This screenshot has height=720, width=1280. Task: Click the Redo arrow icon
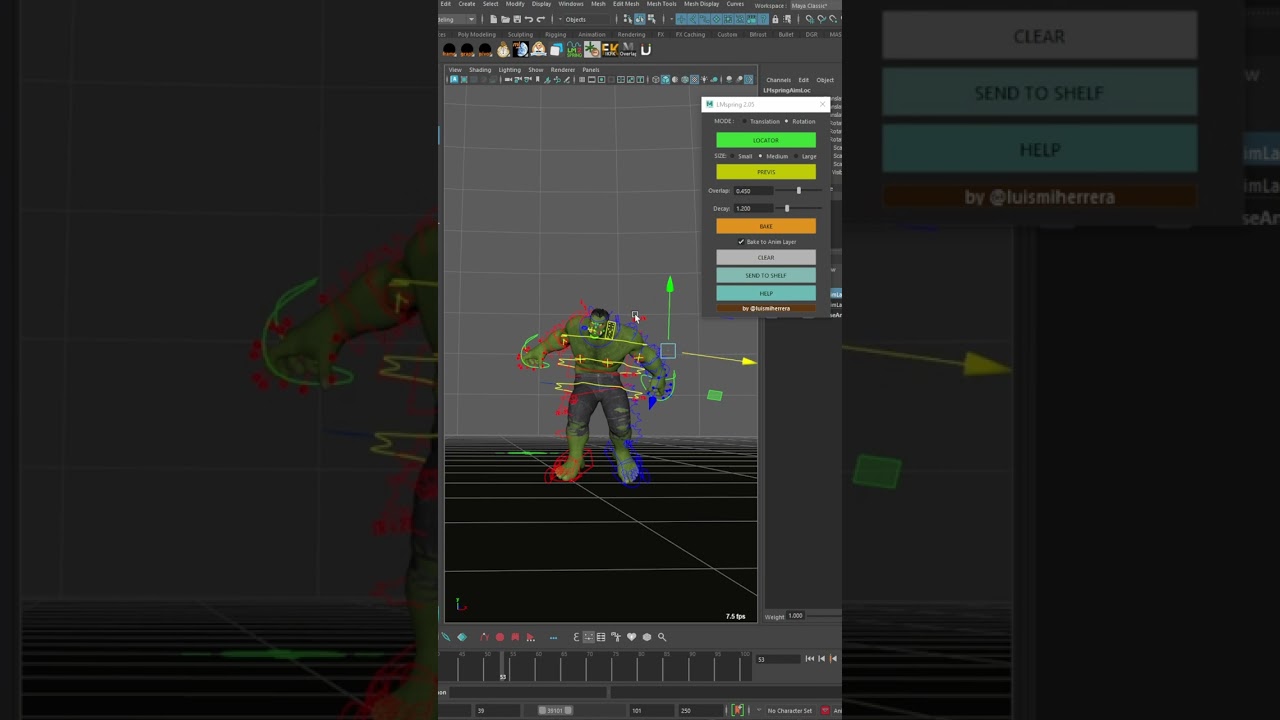coord(540,19)
